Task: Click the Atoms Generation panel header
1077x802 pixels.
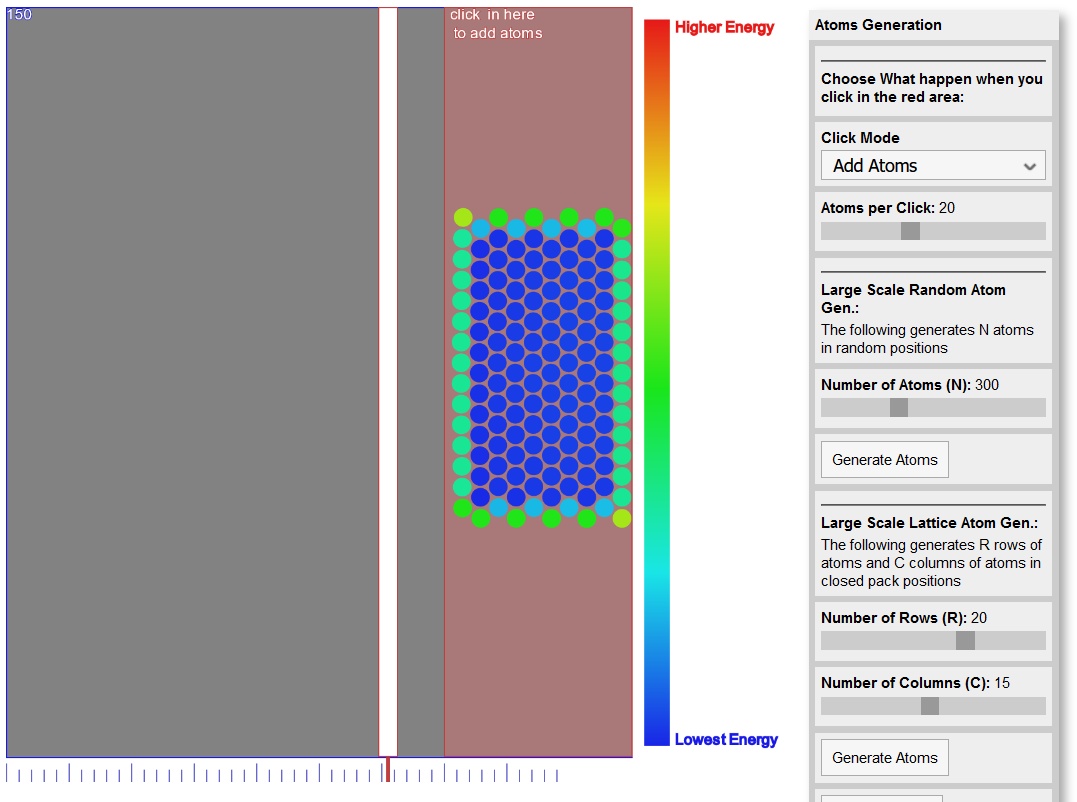Action: coord(878,25)
